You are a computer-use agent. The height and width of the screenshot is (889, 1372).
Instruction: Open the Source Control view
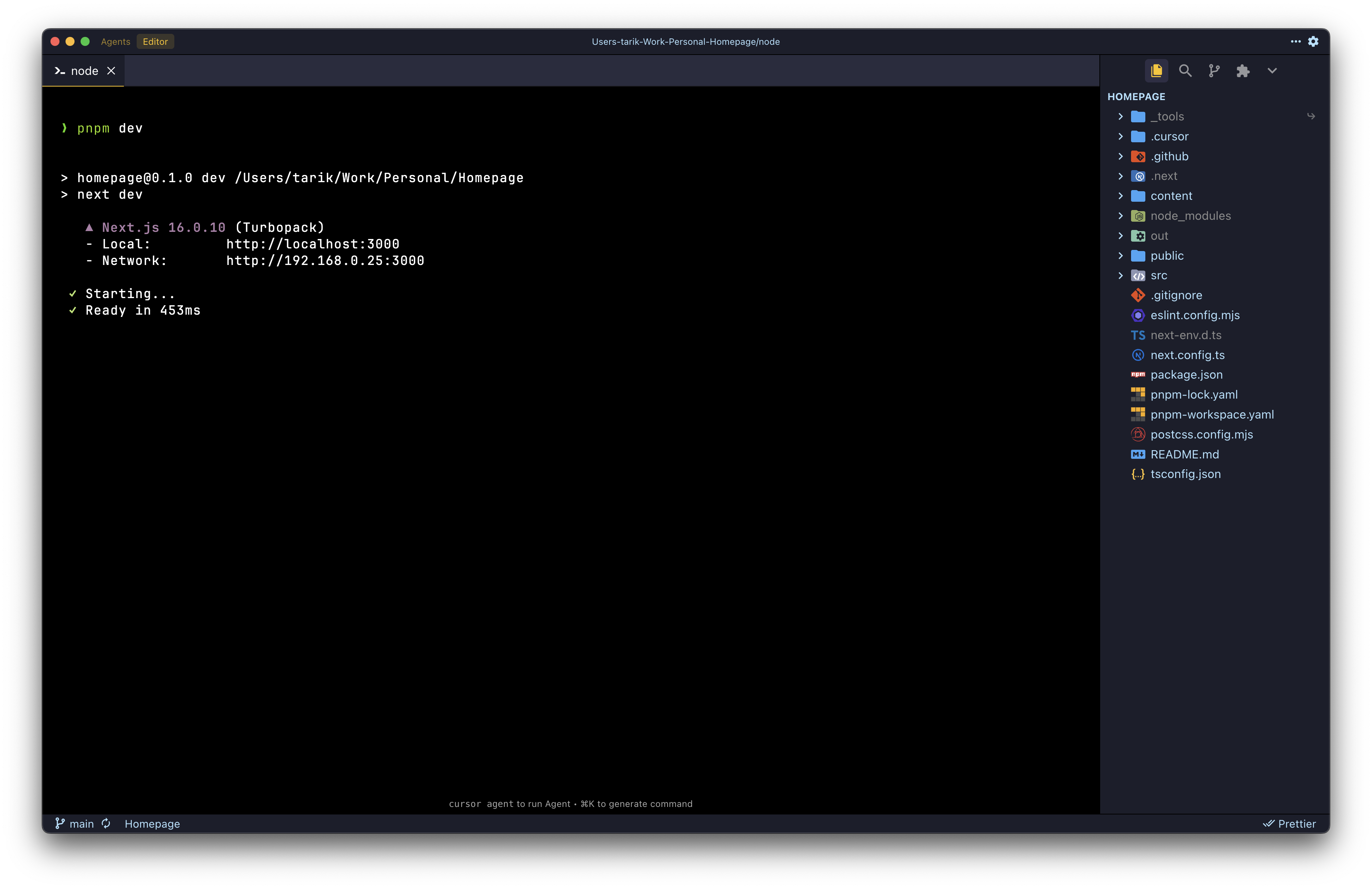(1214, 70)
